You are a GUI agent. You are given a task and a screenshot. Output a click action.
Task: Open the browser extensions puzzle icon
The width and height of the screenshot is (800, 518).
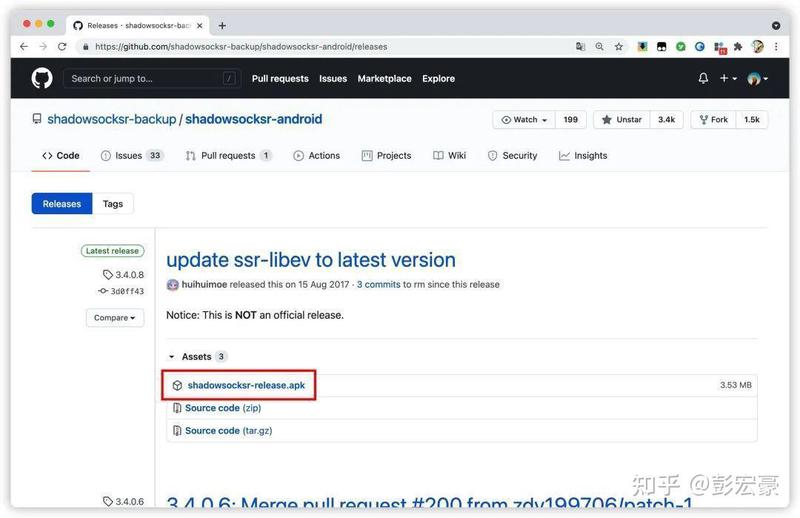pos(738,46)
